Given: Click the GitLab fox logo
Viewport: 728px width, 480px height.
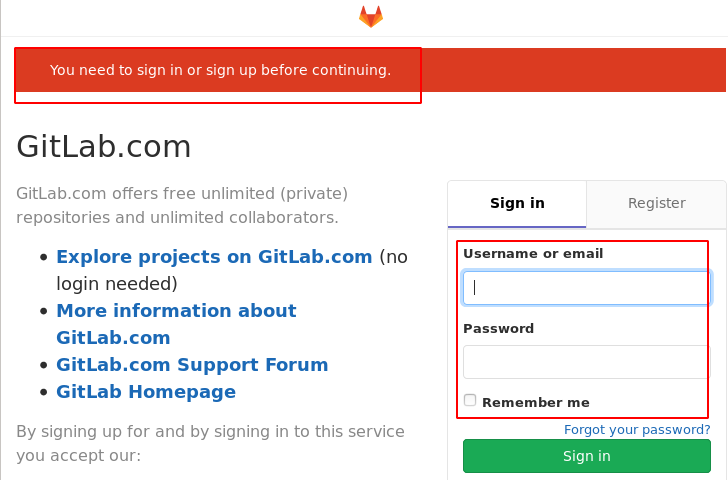Looking at the screenshot, I should click(x=371, y=17).
